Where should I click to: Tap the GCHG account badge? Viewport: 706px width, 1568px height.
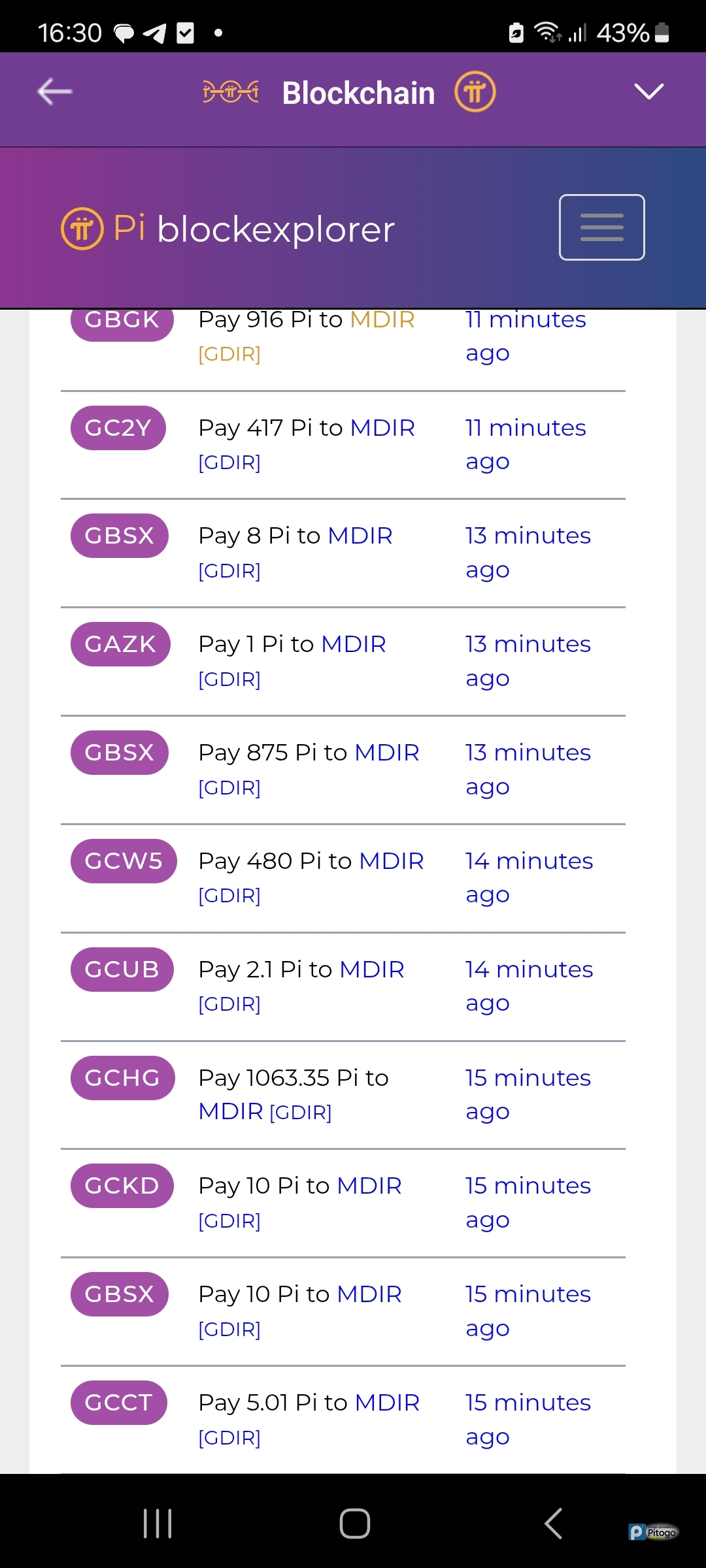pyautogui.click(x=123, y=1078)
